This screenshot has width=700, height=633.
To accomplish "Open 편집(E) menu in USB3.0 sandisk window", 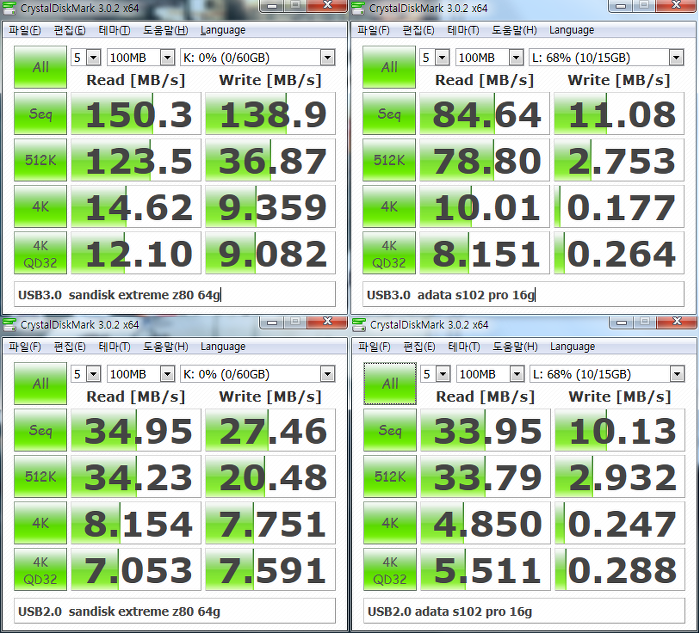I will 69,30.
